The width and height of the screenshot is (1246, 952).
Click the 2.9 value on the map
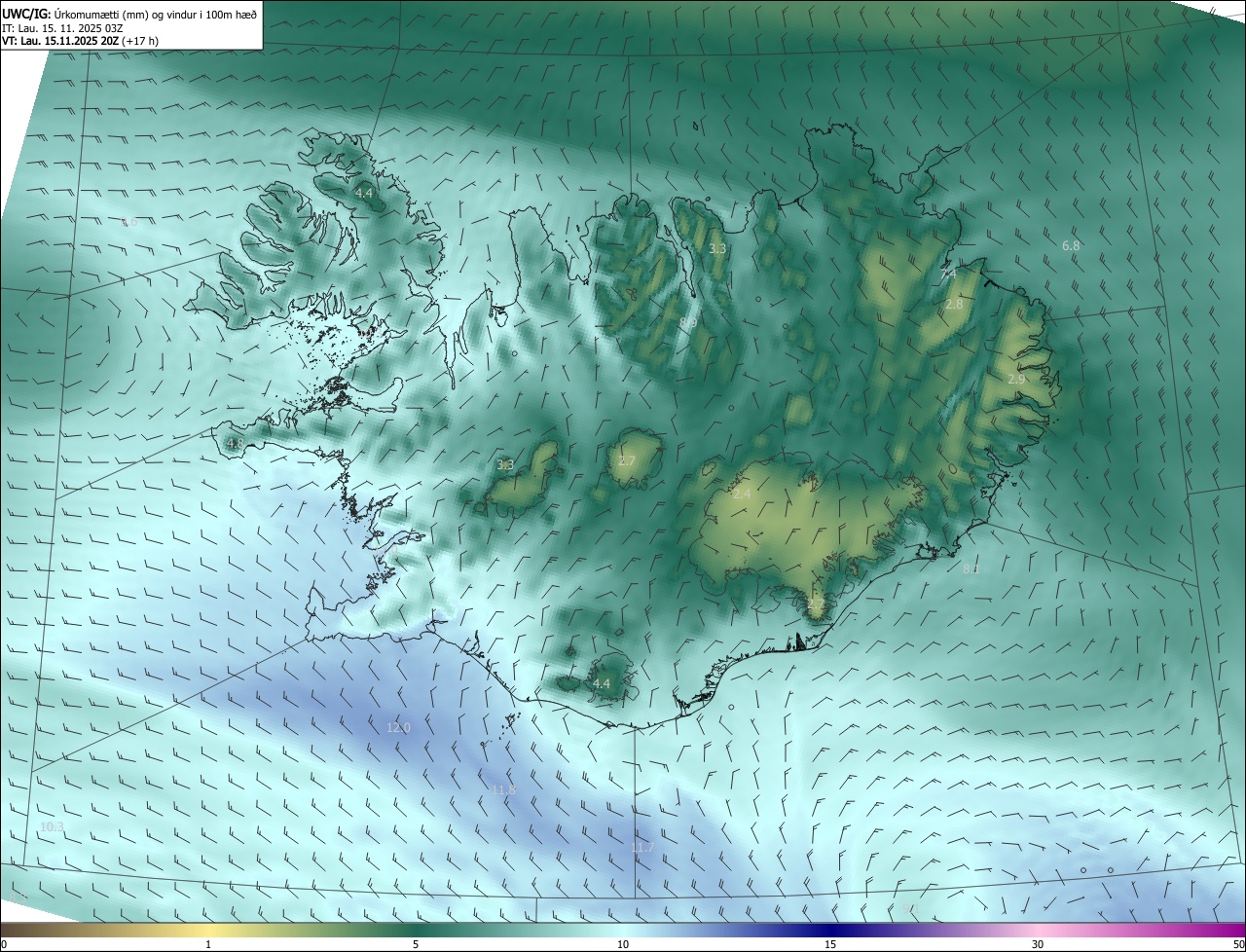(x=1016, y=379)
